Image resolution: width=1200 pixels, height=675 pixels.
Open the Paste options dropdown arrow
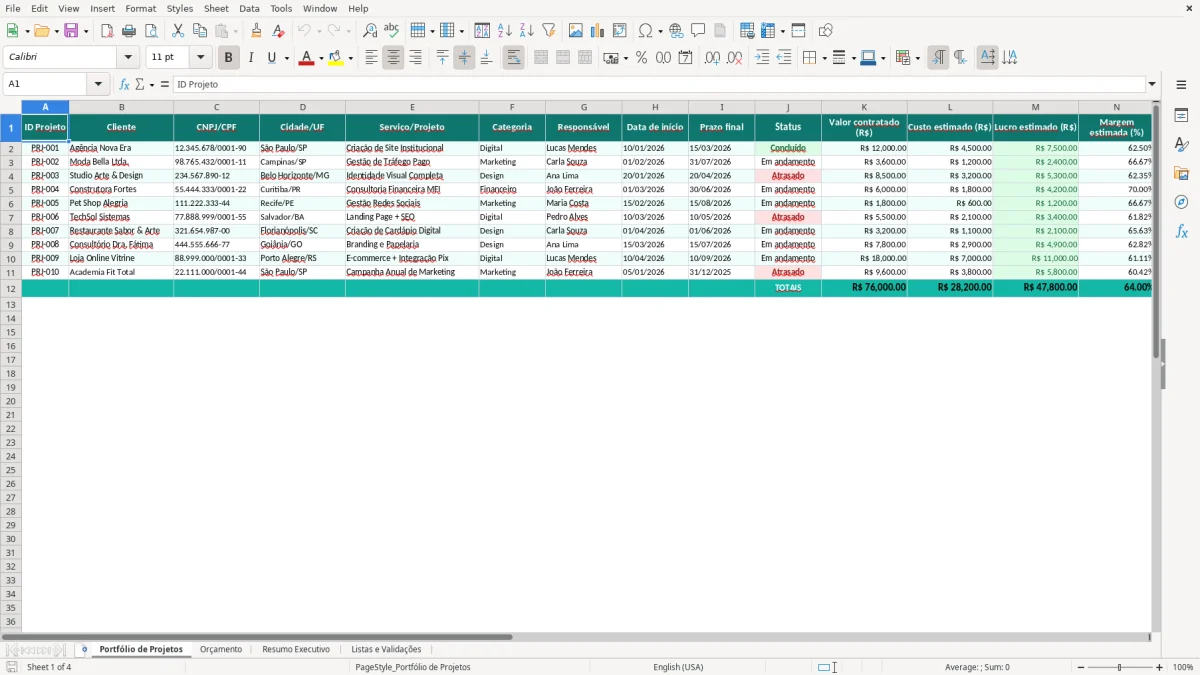[x=235, y=31]
